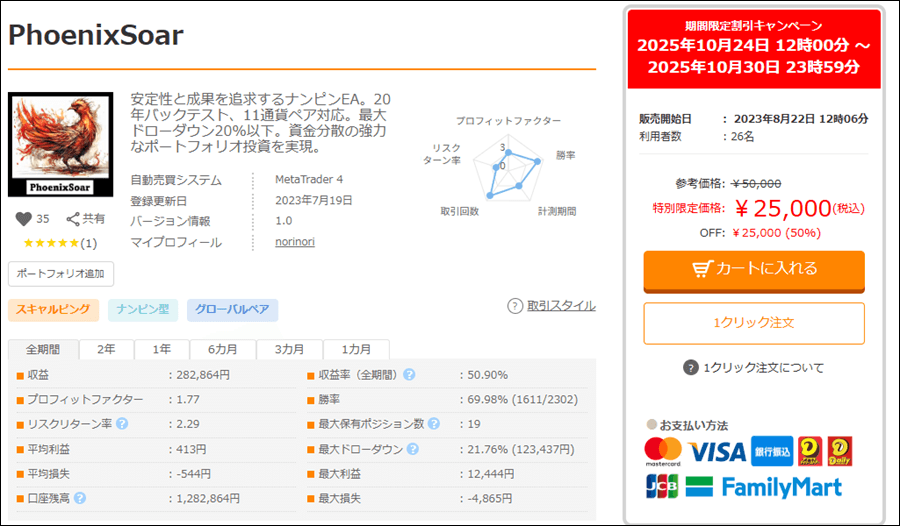This screenshot has width=900, height=526.
Task: Click the スキャルピング tag
Action: tap(54, 310)
